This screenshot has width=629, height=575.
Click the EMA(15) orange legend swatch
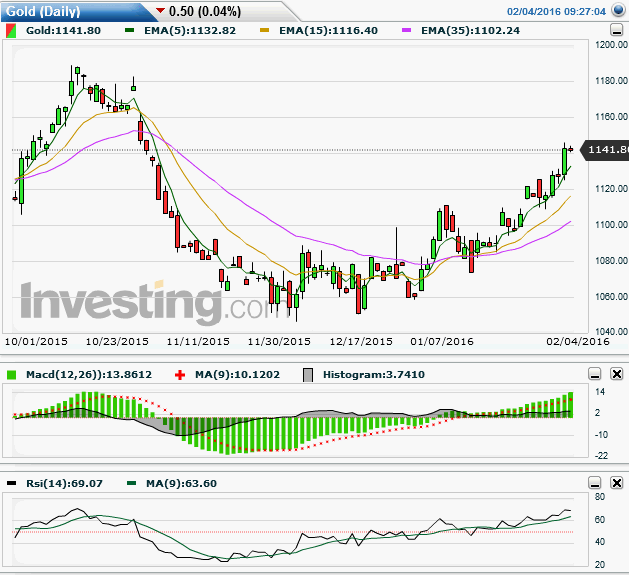coord(264,30)
